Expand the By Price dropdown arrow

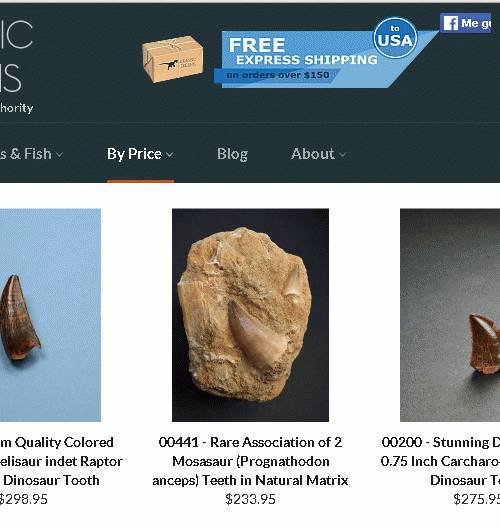[170, 155]
